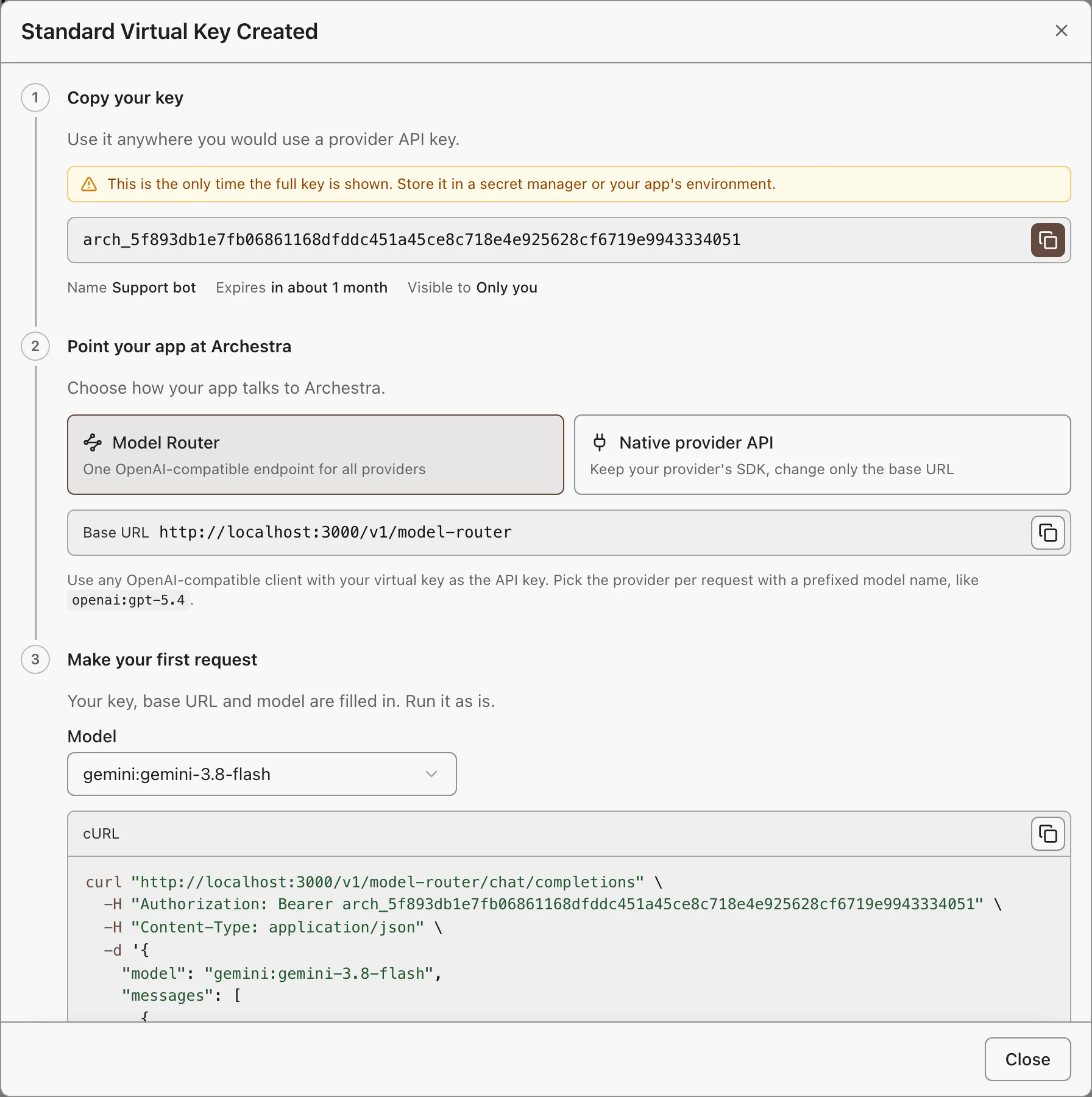Click 'Keep your provider's SDK' description text
The image size is (1092, 1097).
point(771,469)
